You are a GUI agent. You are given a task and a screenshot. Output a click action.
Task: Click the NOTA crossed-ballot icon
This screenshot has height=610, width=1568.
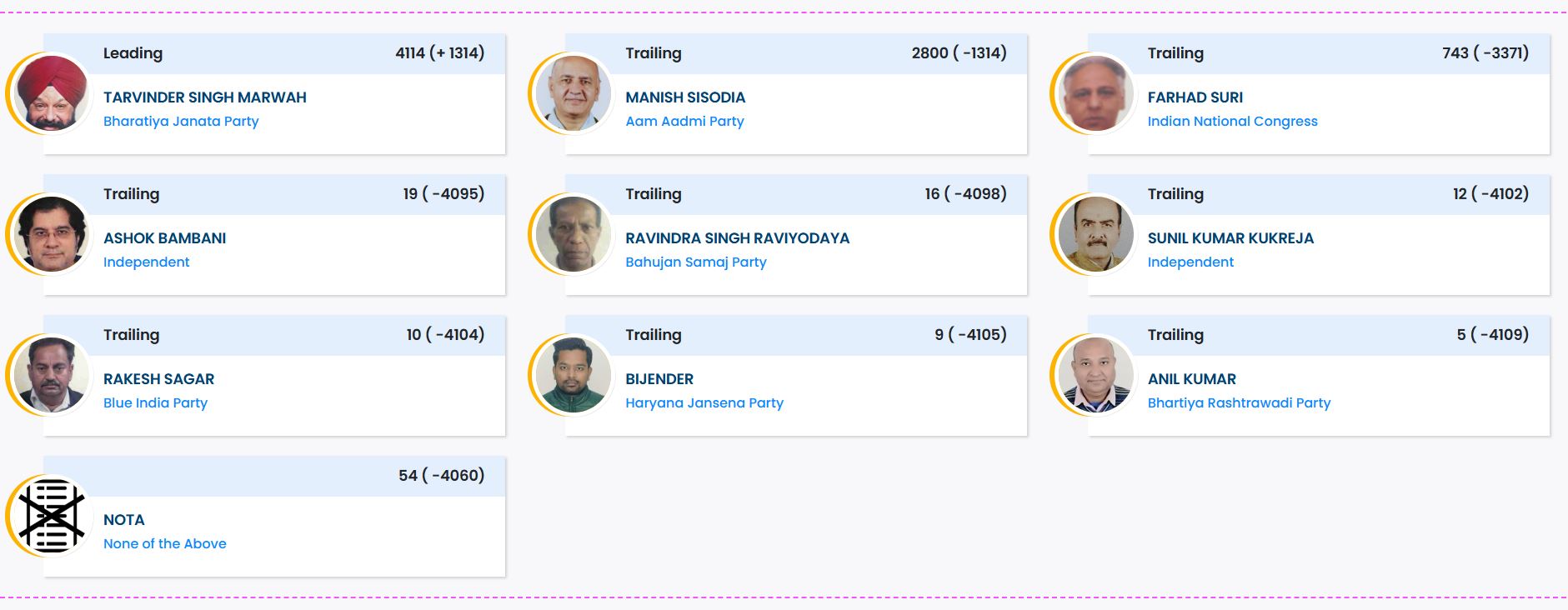point(52,516)
